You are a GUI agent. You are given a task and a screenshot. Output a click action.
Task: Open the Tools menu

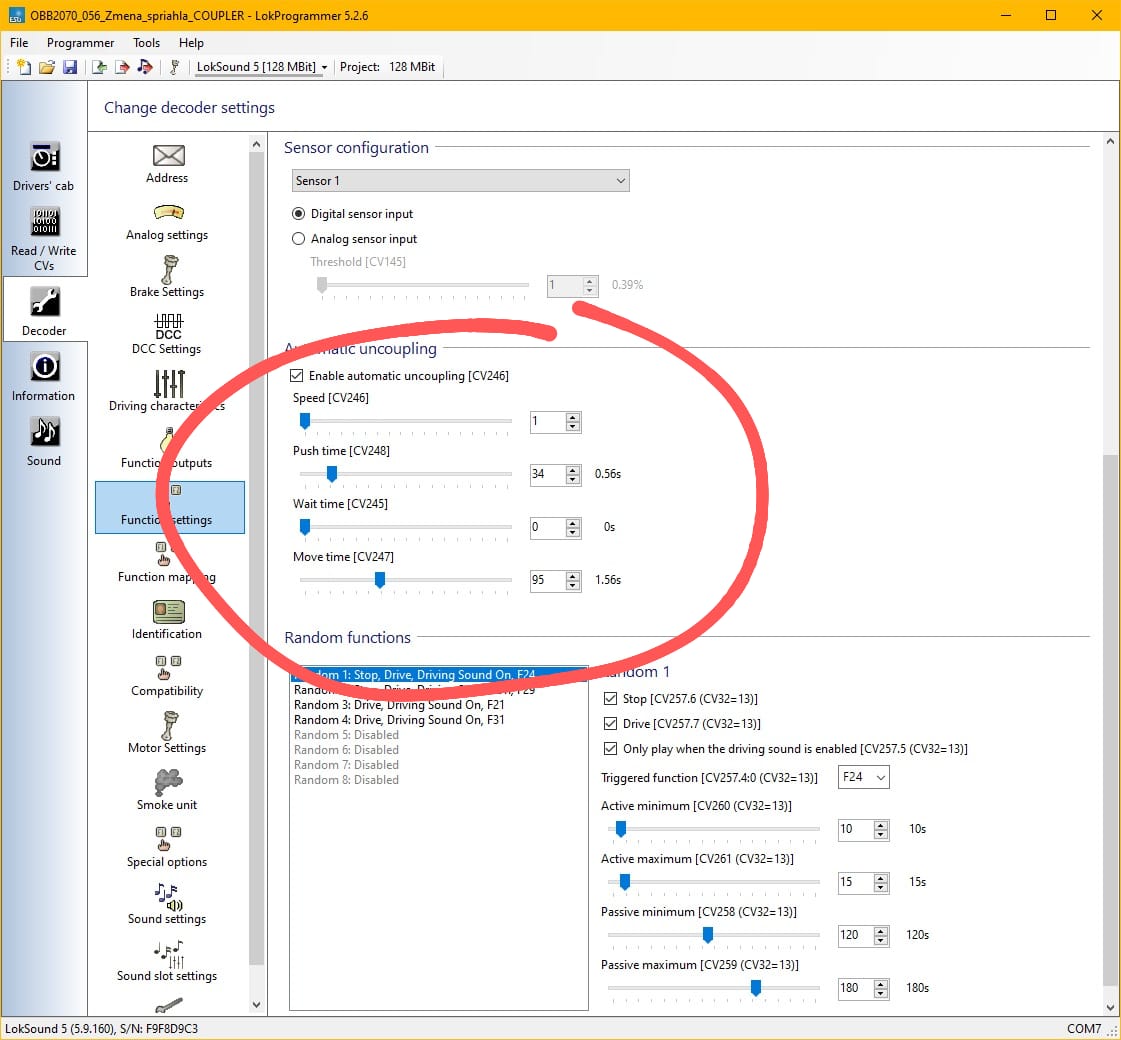pyautogui.click(x=146, y=43)
